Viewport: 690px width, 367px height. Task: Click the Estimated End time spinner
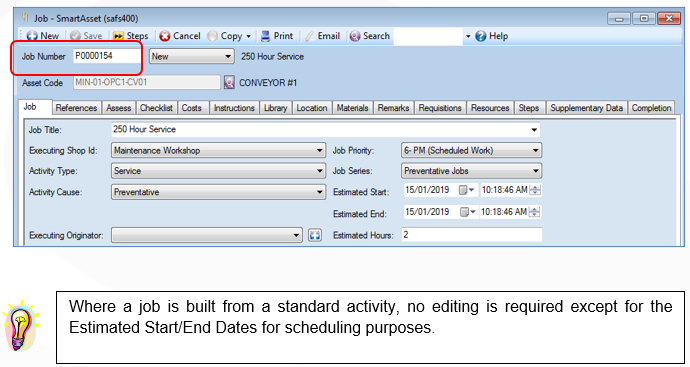(x=535, y=212)
